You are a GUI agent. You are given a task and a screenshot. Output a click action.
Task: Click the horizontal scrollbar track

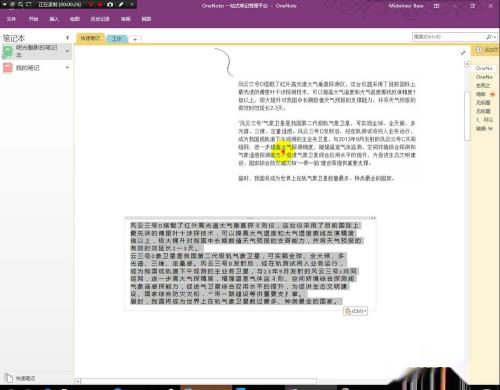click(198, 381)
